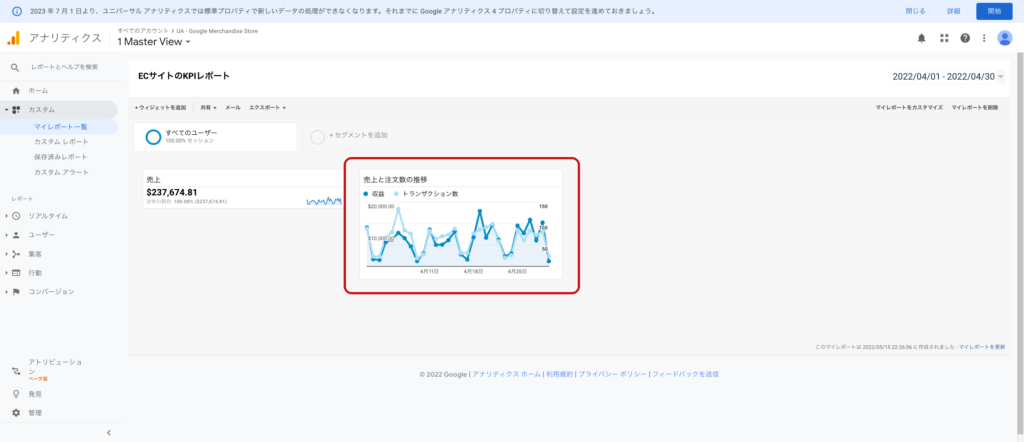Click the トランザクション数 legend dot
Image resolution: width=1024 pixels, height=442 pixels.
click(397, 194)
